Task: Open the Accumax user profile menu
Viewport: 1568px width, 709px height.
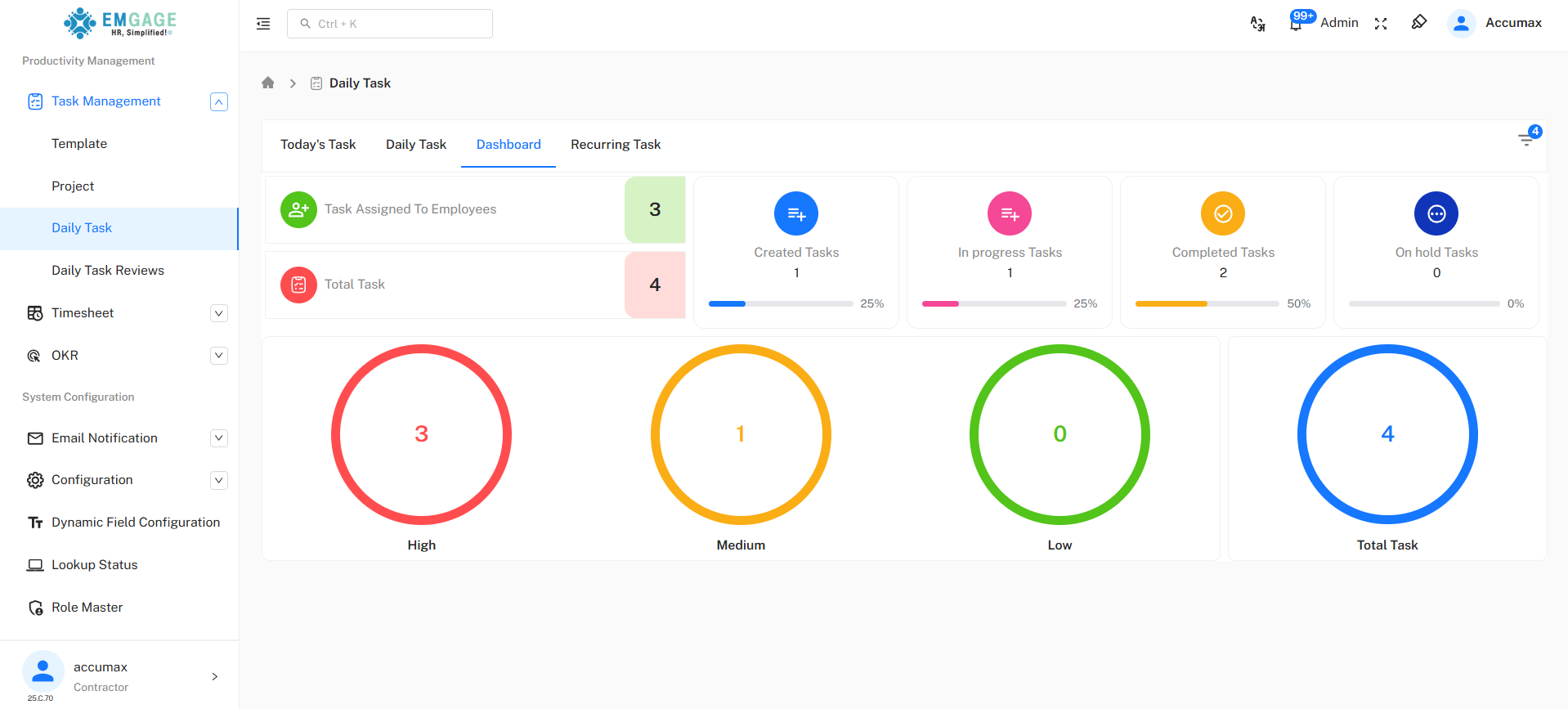Action: click(x=1495, y=23)
